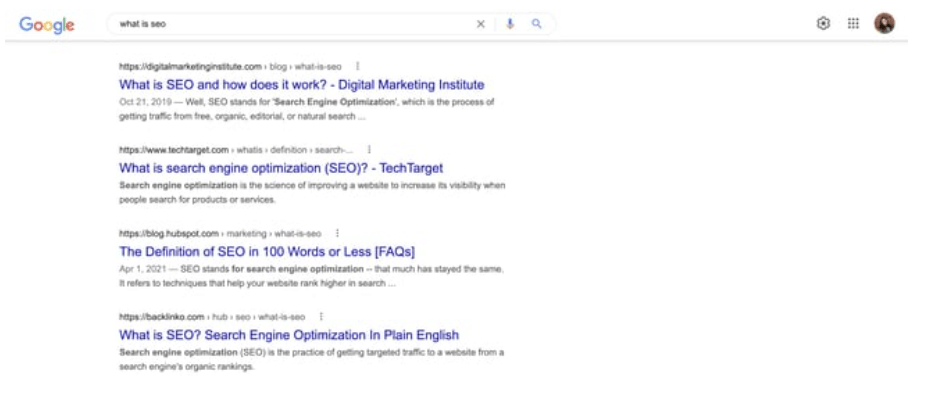Open the Google apps grid
The height and width of the screenshot is (410, 926).
[853, 24]
